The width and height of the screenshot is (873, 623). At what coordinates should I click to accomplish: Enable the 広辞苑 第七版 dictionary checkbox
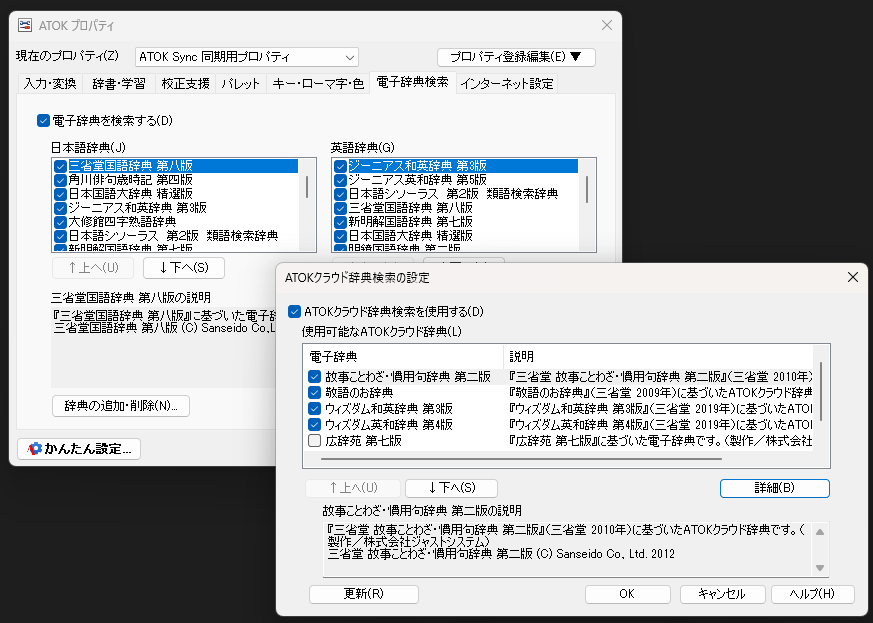pos(314,441)
